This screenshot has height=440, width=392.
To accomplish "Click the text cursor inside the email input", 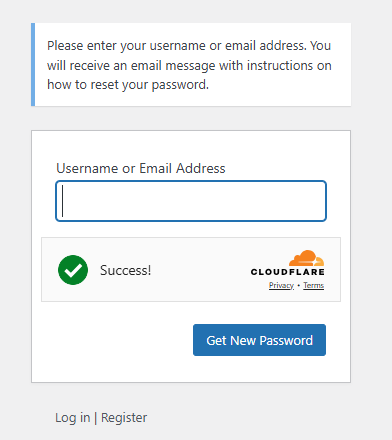I will click(63, 201).
